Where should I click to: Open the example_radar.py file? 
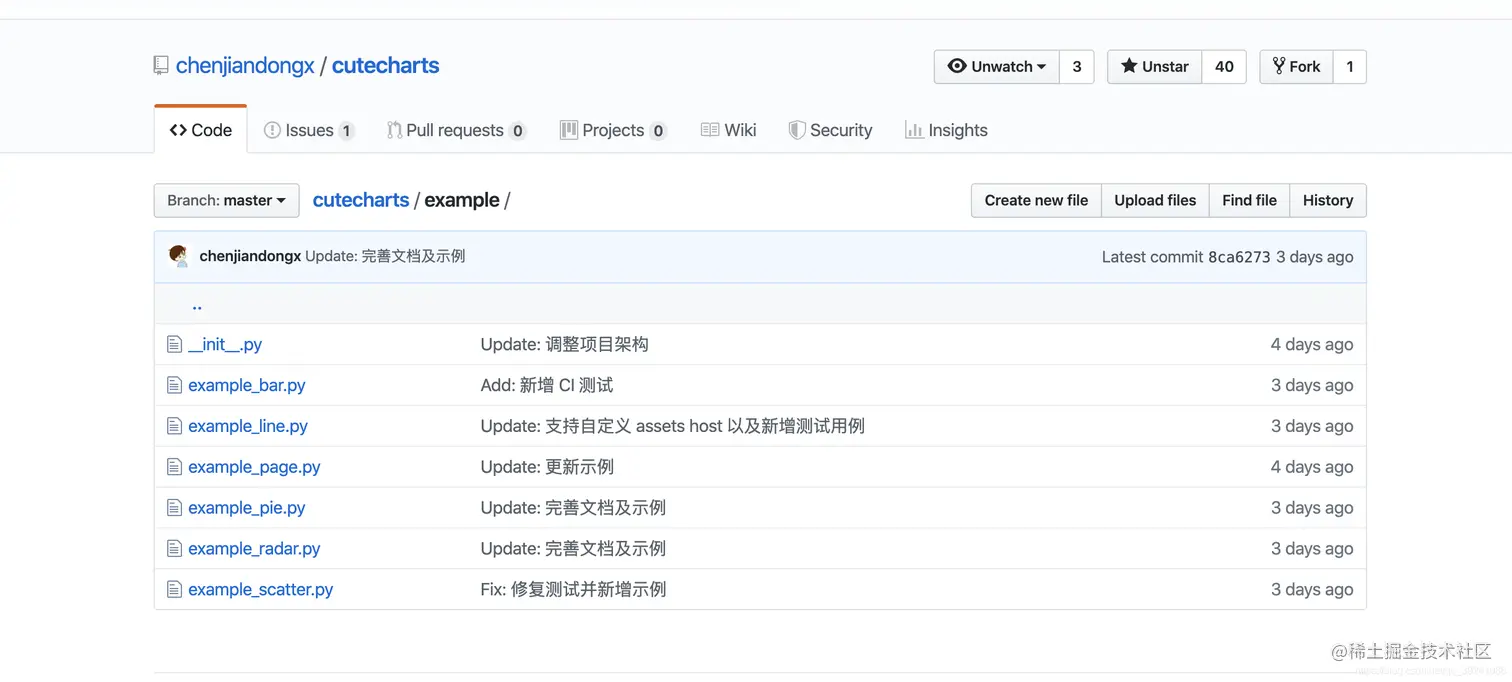(x=254, y=549)
